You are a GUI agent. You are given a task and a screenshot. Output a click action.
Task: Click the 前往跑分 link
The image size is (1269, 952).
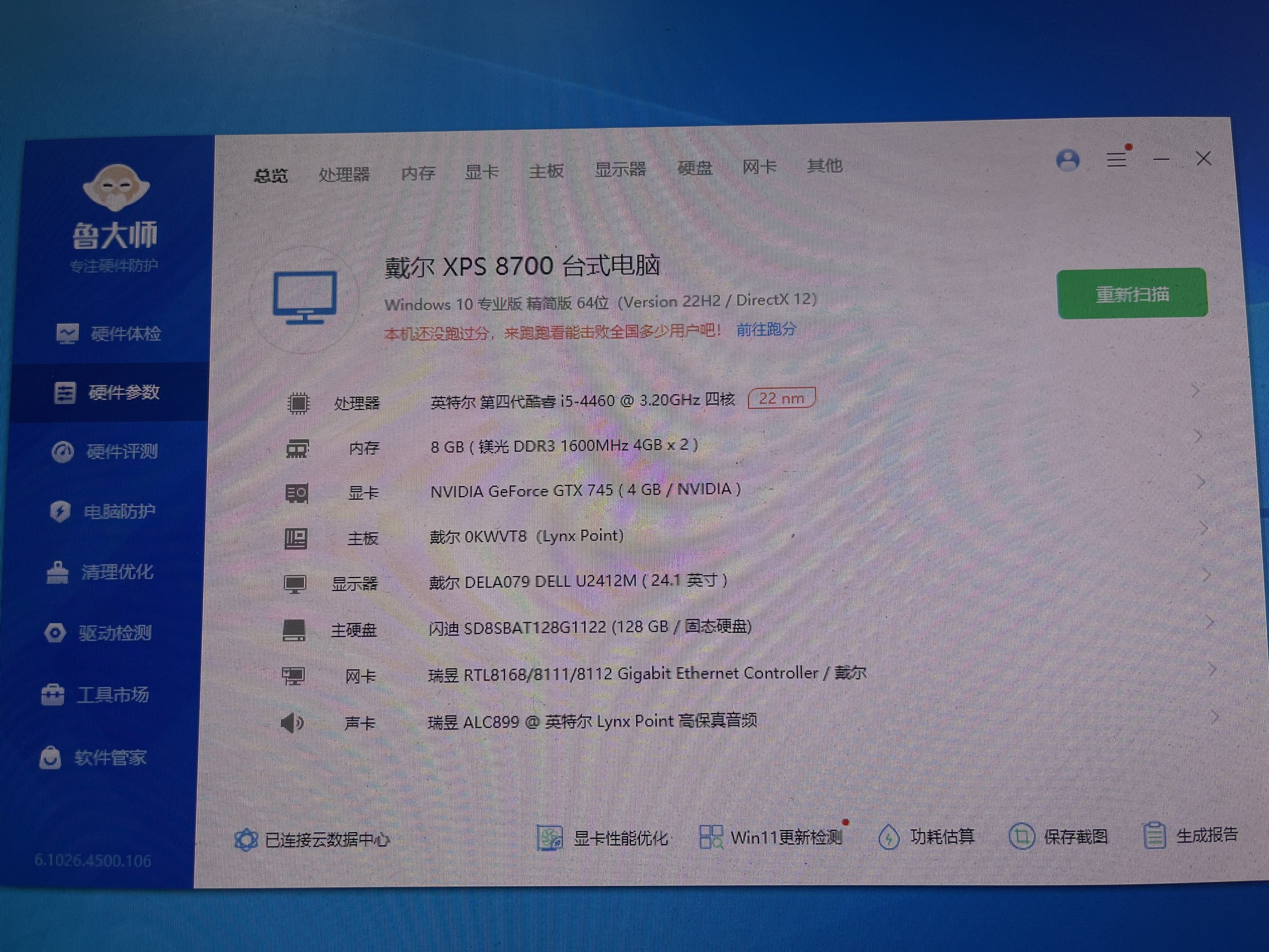click(766, 329)
